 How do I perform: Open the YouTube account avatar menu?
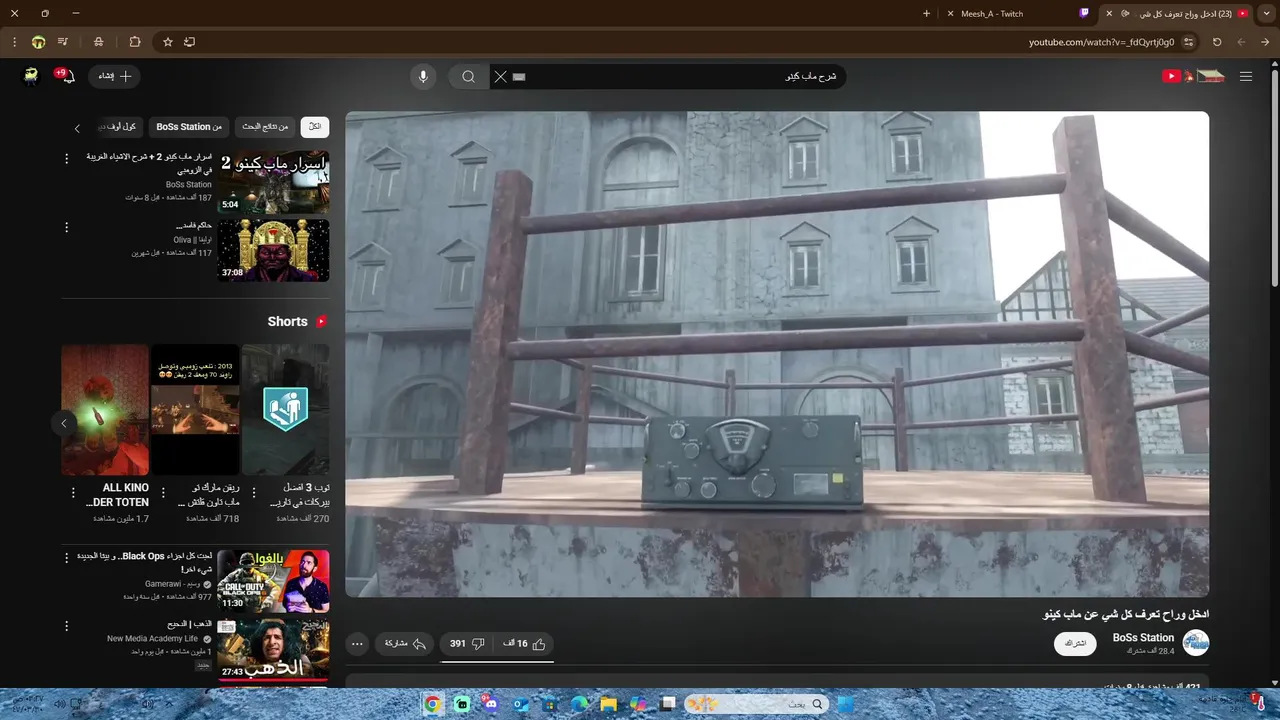[x=31, y=76]
